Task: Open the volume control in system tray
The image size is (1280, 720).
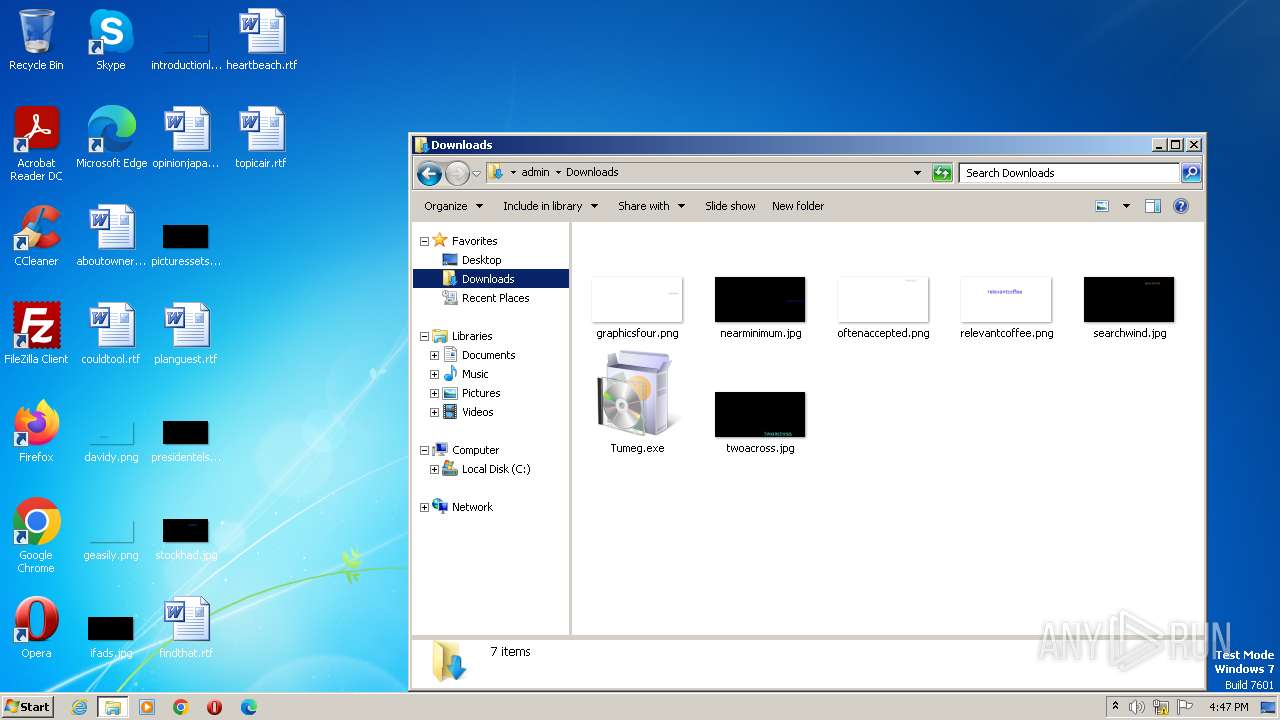Action: pos(1137,707)
